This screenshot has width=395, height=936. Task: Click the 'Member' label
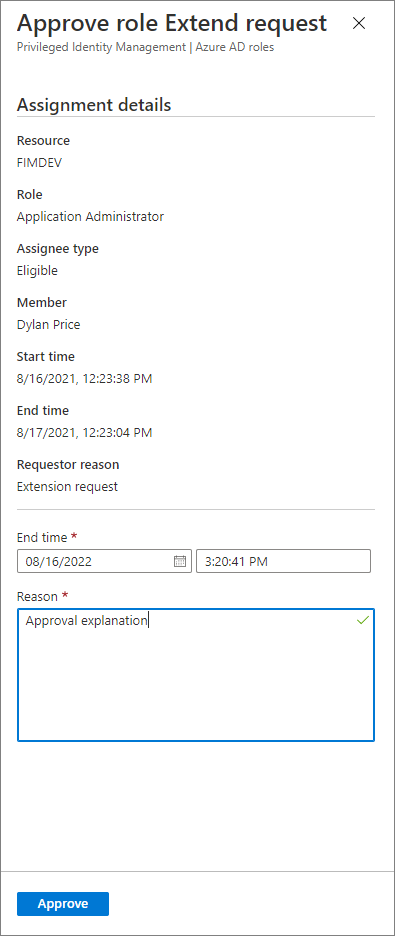tap(42, 303)
